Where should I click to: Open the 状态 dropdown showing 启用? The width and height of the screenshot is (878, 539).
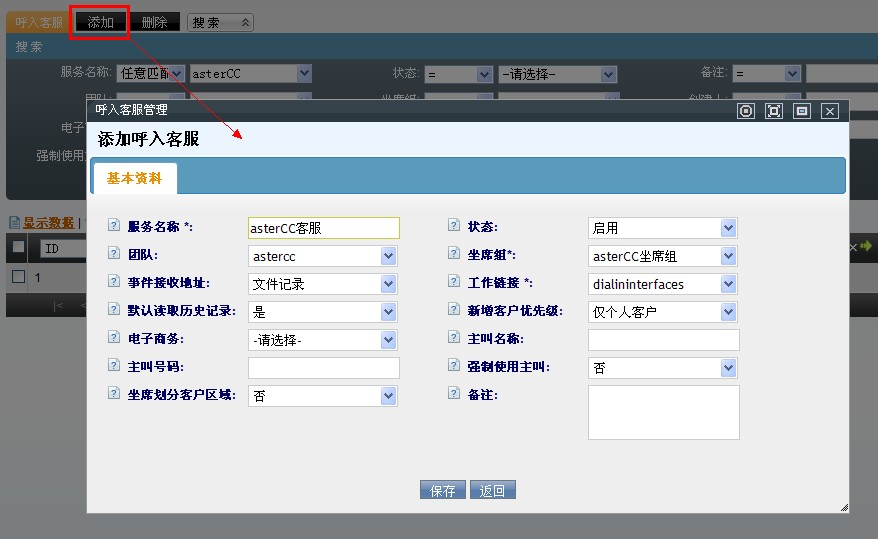662,228
